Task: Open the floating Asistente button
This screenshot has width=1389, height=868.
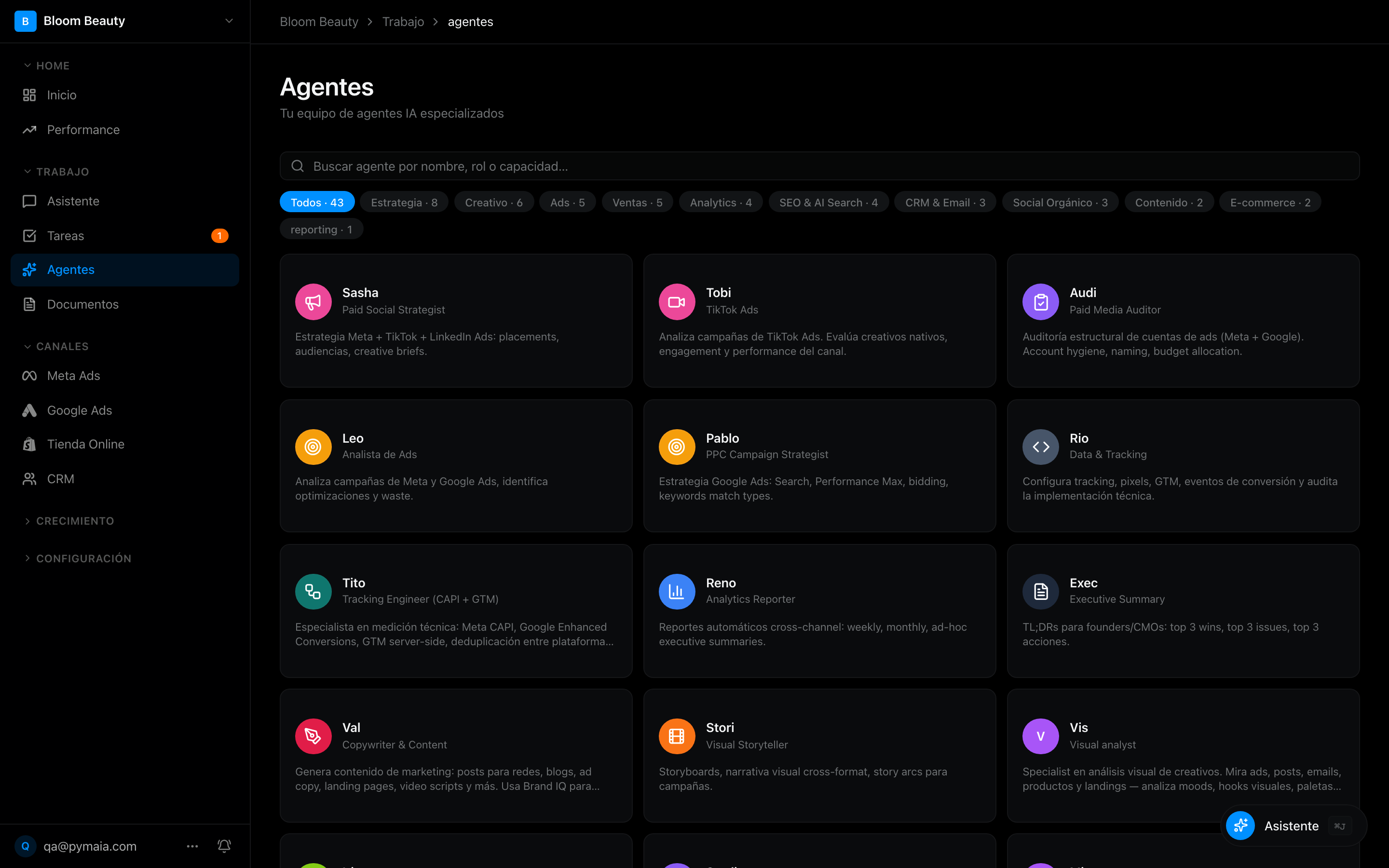Action: 1293,826
